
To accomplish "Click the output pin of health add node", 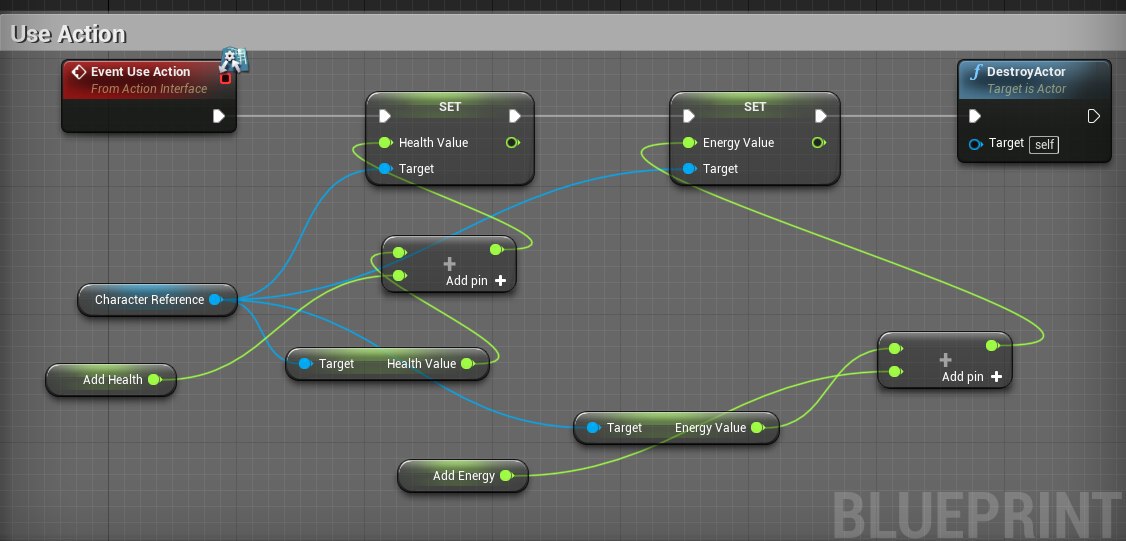I will (x=496, y=249).
